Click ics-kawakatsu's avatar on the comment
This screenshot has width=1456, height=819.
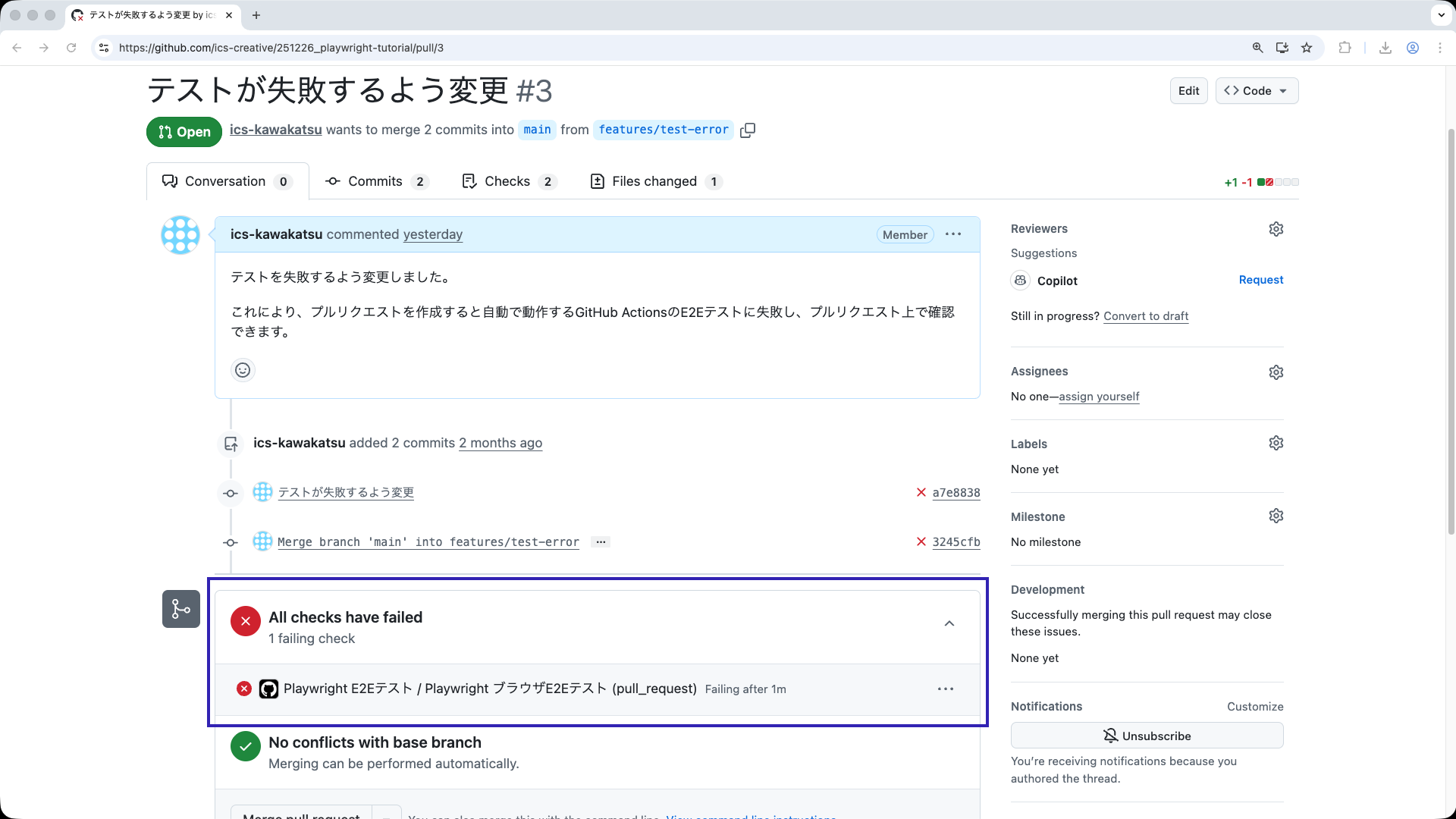pyautogui.click(x=180, y=235)
